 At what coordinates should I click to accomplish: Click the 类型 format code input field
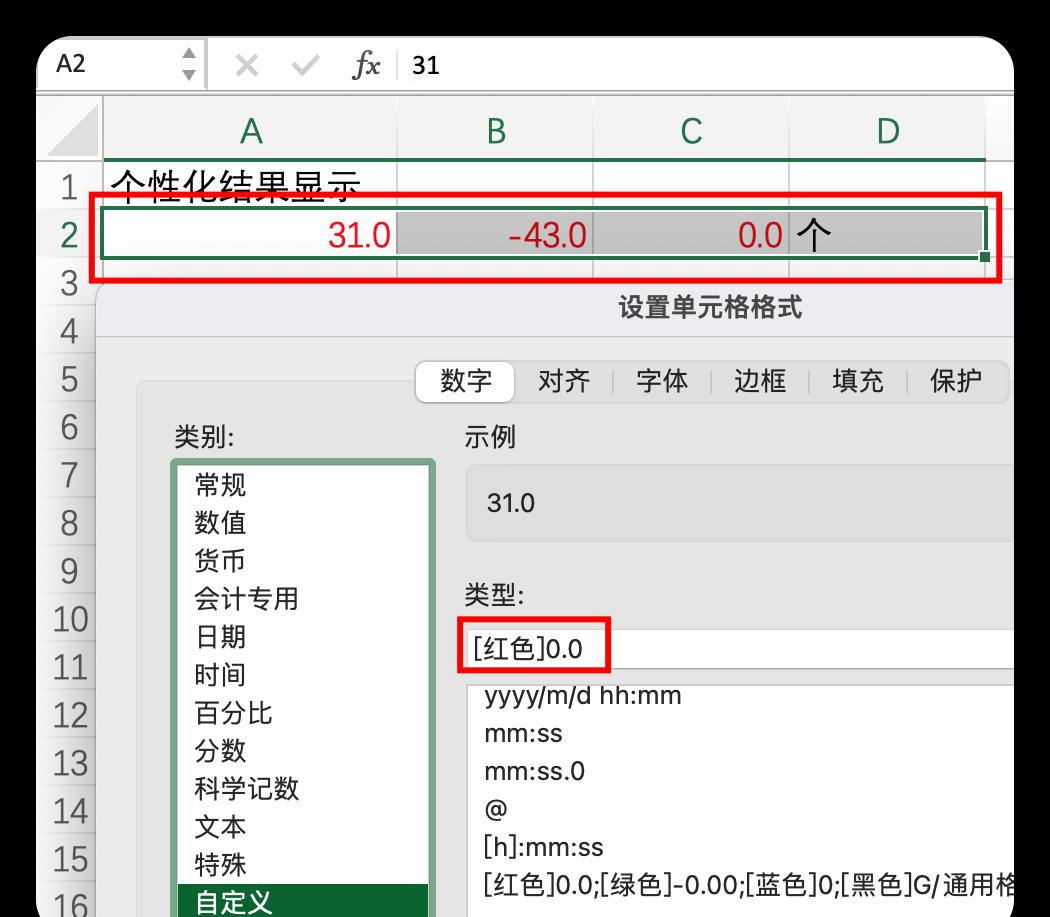(x=740, y=648)
